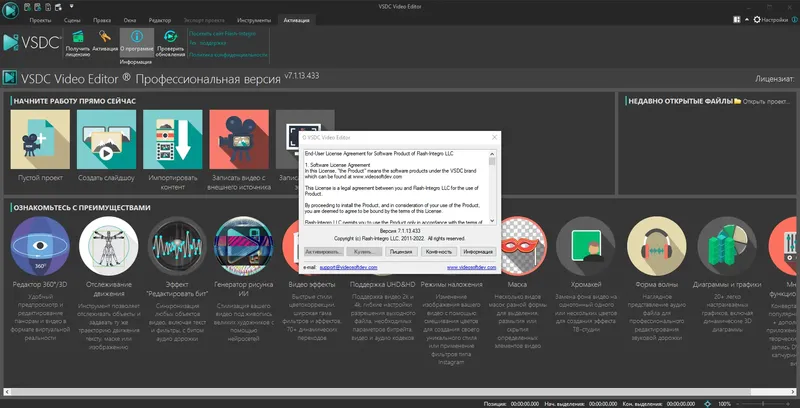The image size is (800, 408).
Task: Click the third quick-access toolbar document icon
Action: click(x=48, y=7)
